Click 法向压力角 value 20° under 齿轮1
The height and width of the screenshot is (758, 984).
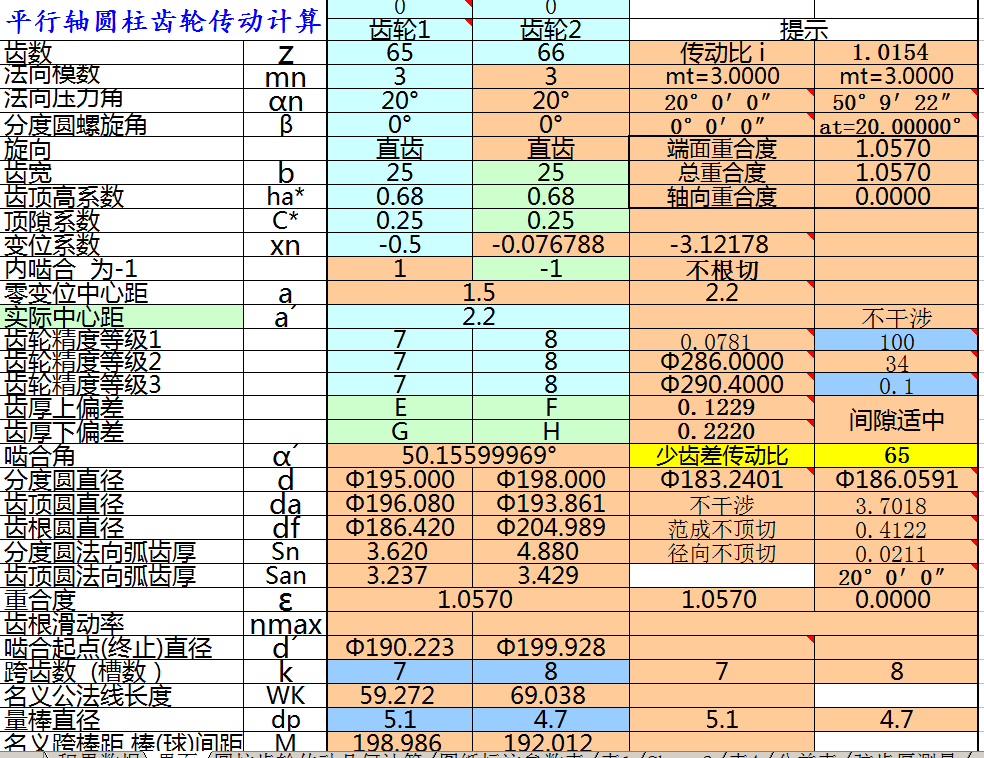(x=400, y=100)
